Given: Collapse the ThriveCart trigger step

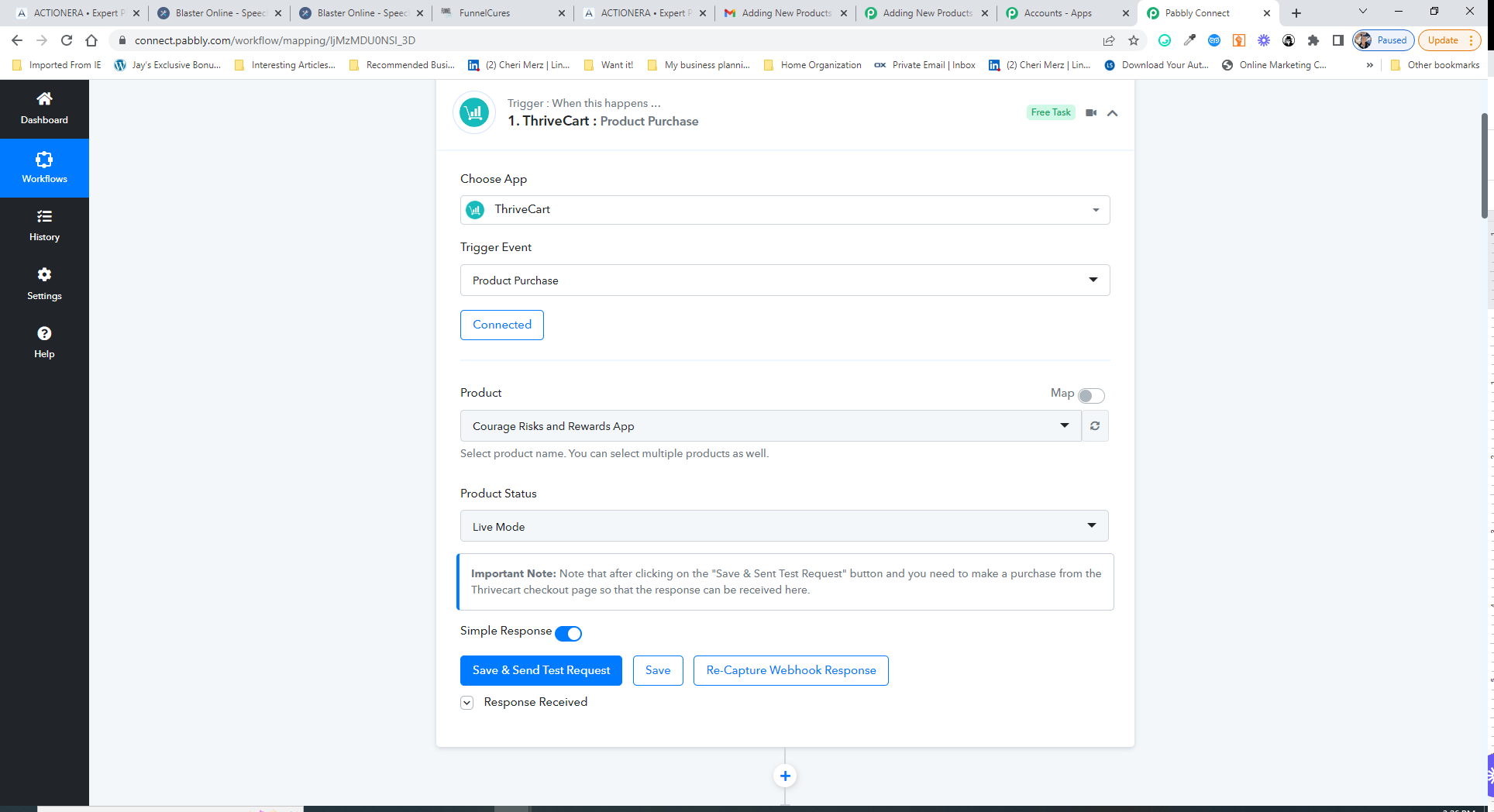Looking at the screenshot, I should (1113, 113).
